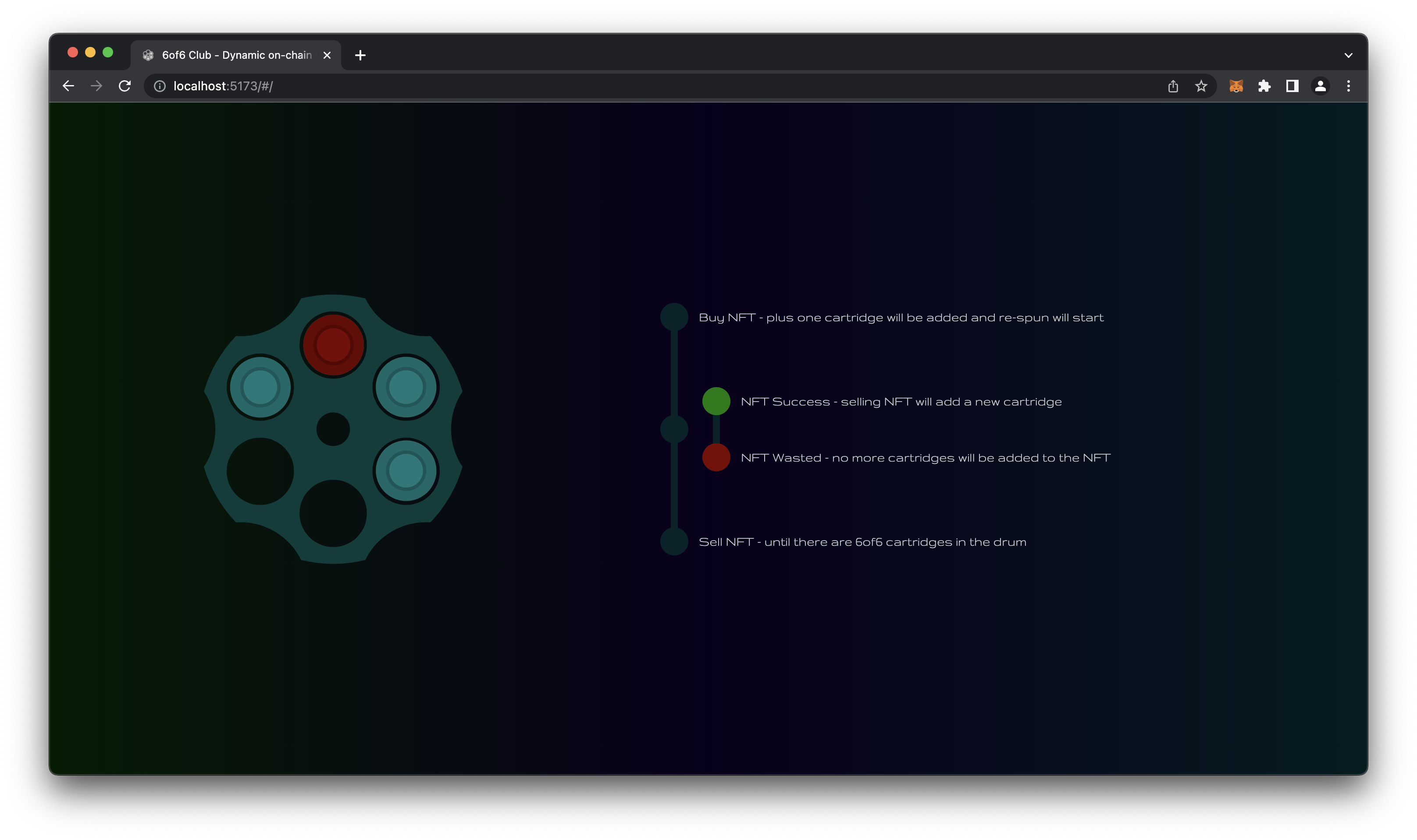Open the Extensions puzzle icon
Image resolution: width=1417 pixels, height=840 pixels.
1264,86
